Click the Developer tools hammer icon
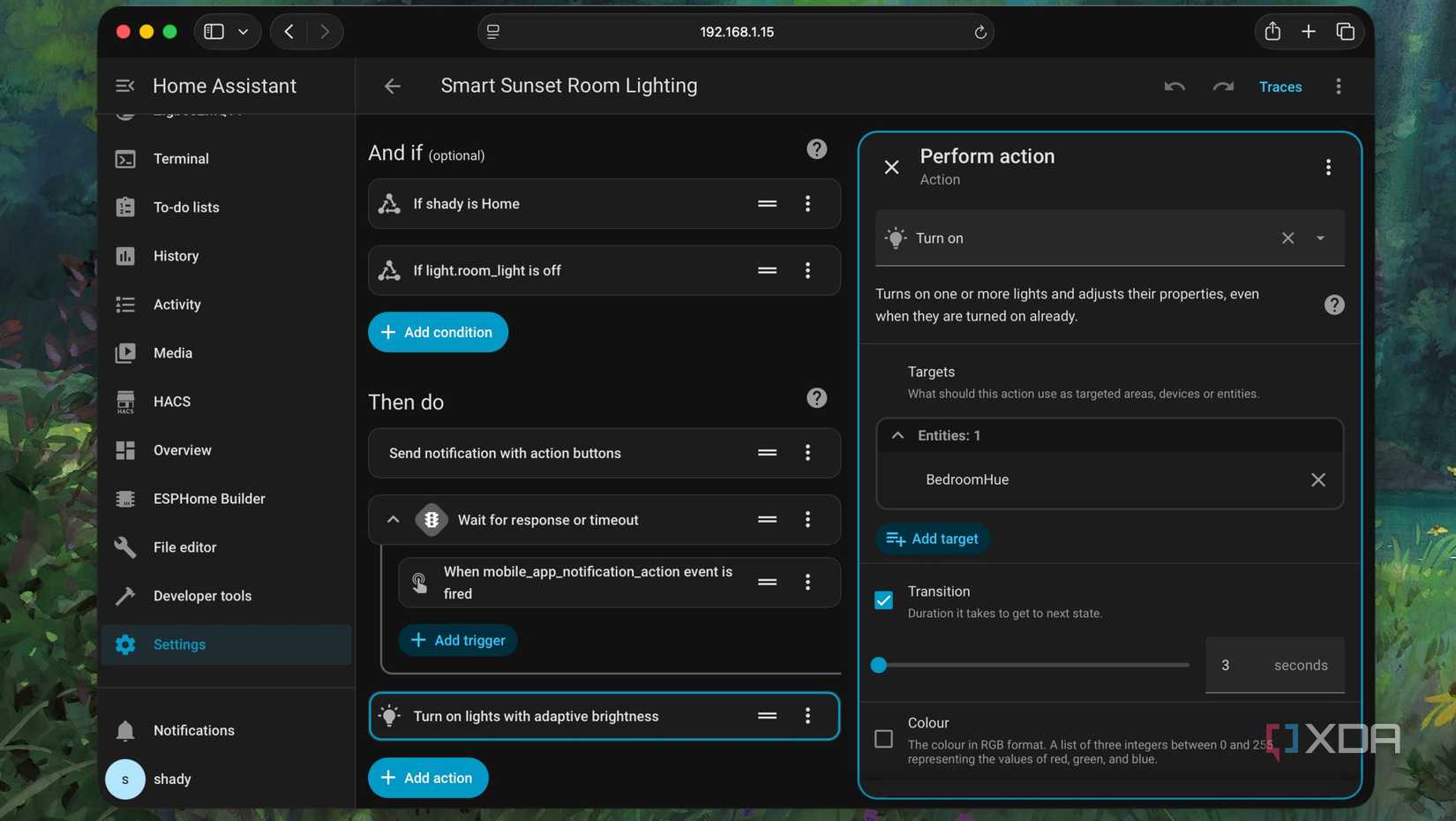1456x821 pixels. point(125,596)
